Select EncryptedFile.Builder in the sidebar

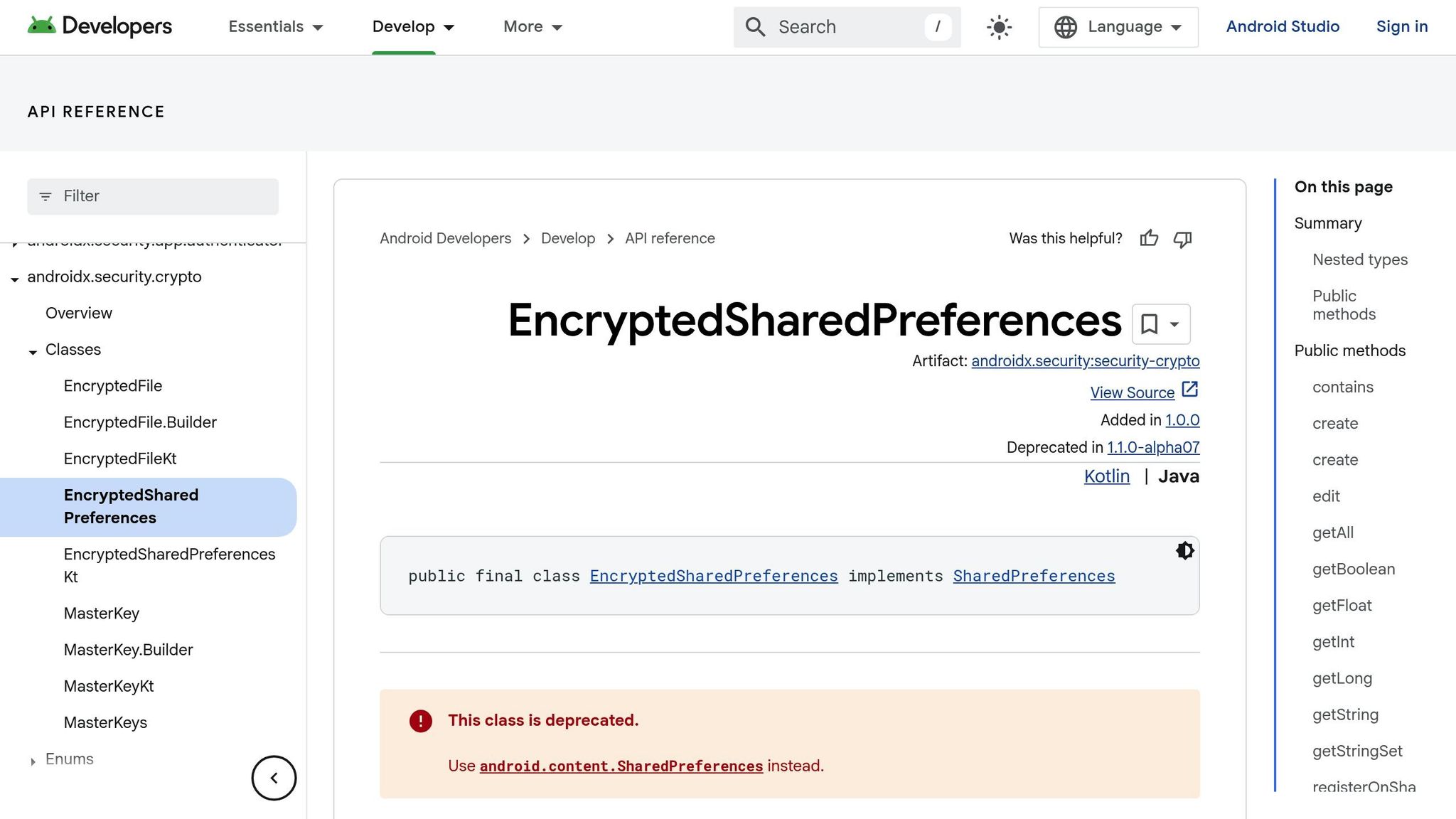(x=140, y=422)
